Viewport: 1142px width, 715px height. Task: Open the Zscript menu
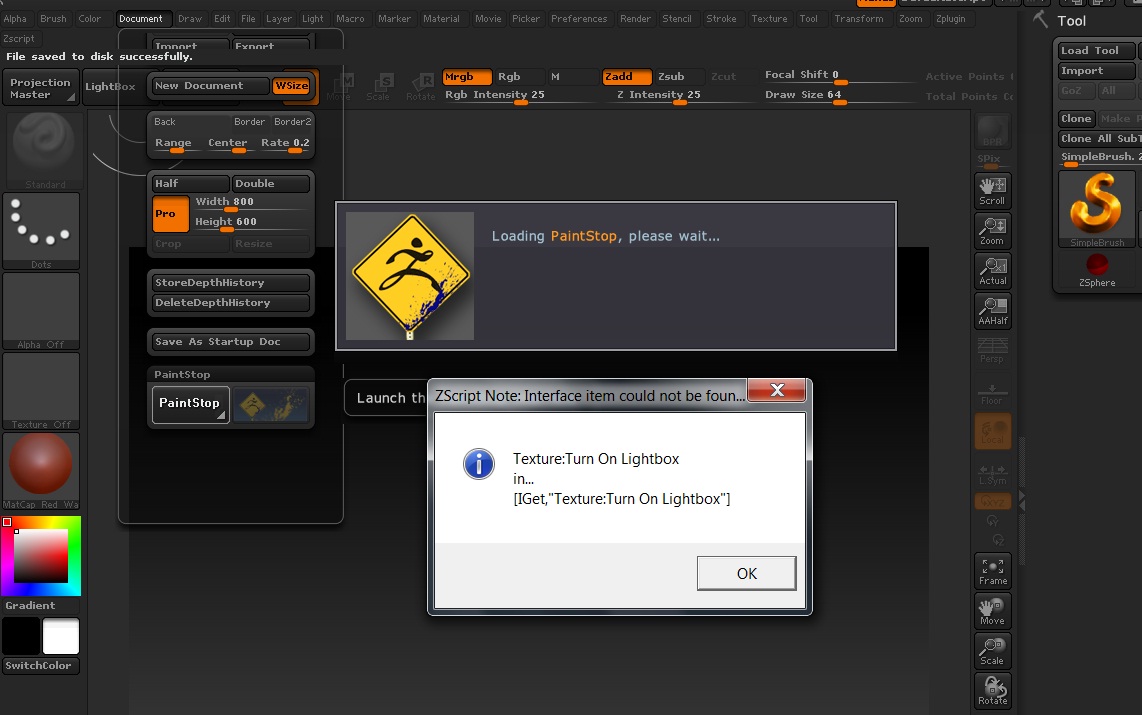[x=19, y=39]
